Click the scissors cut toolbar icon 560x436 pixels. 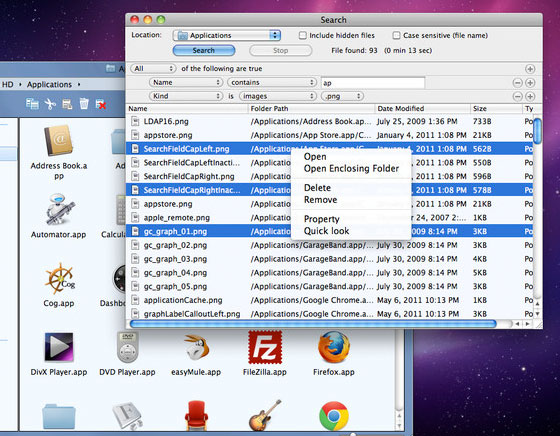pyautogui.click(x=50, y=104)
